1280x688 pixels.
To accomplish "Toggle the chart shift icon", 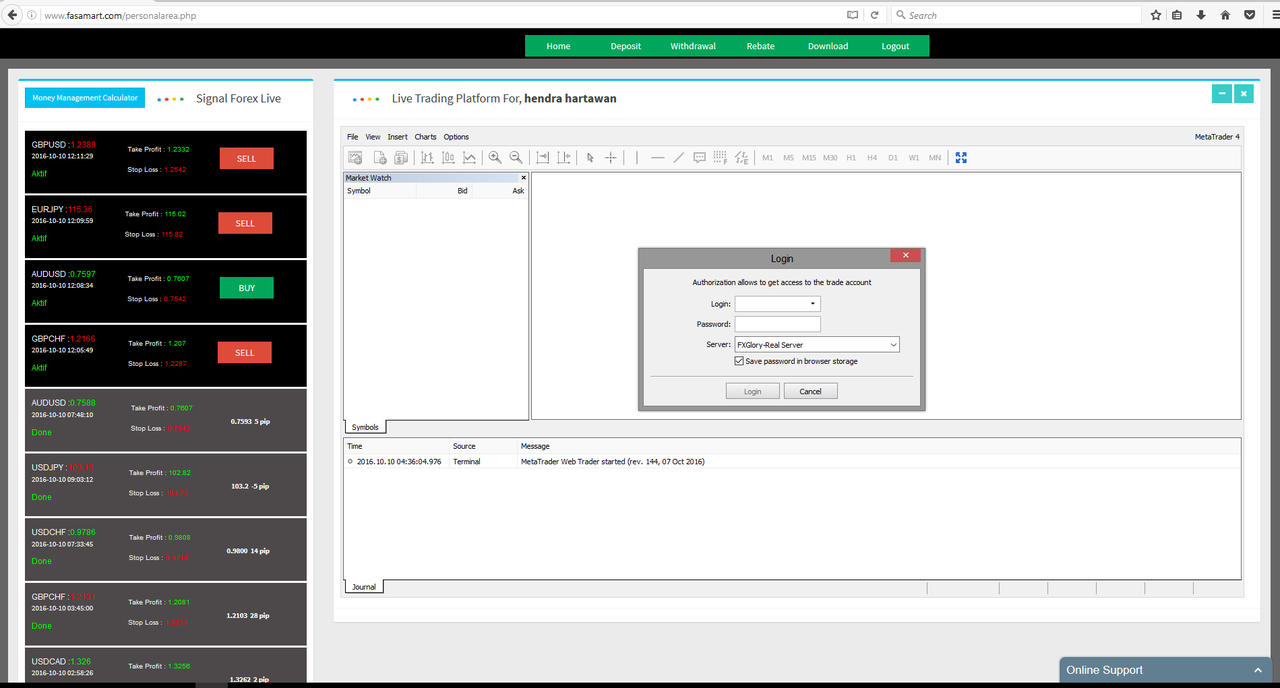I will 564,158.
